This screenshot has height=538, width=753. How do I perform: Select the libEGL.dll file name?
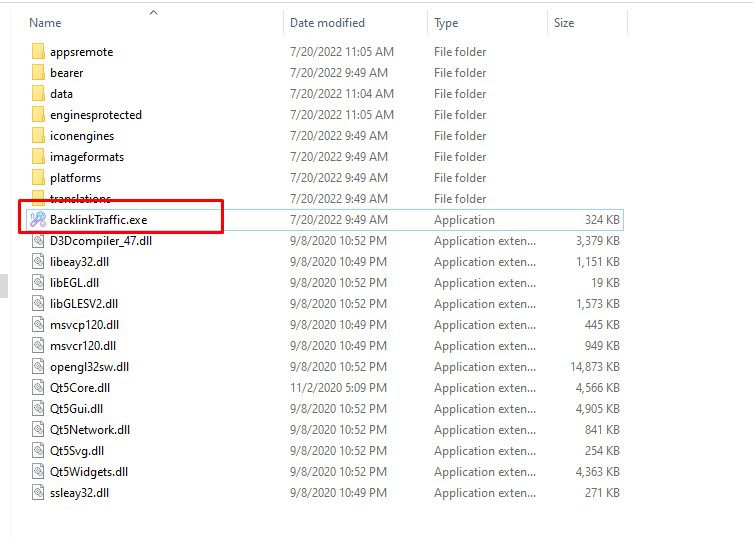click(x=74, y=283)
